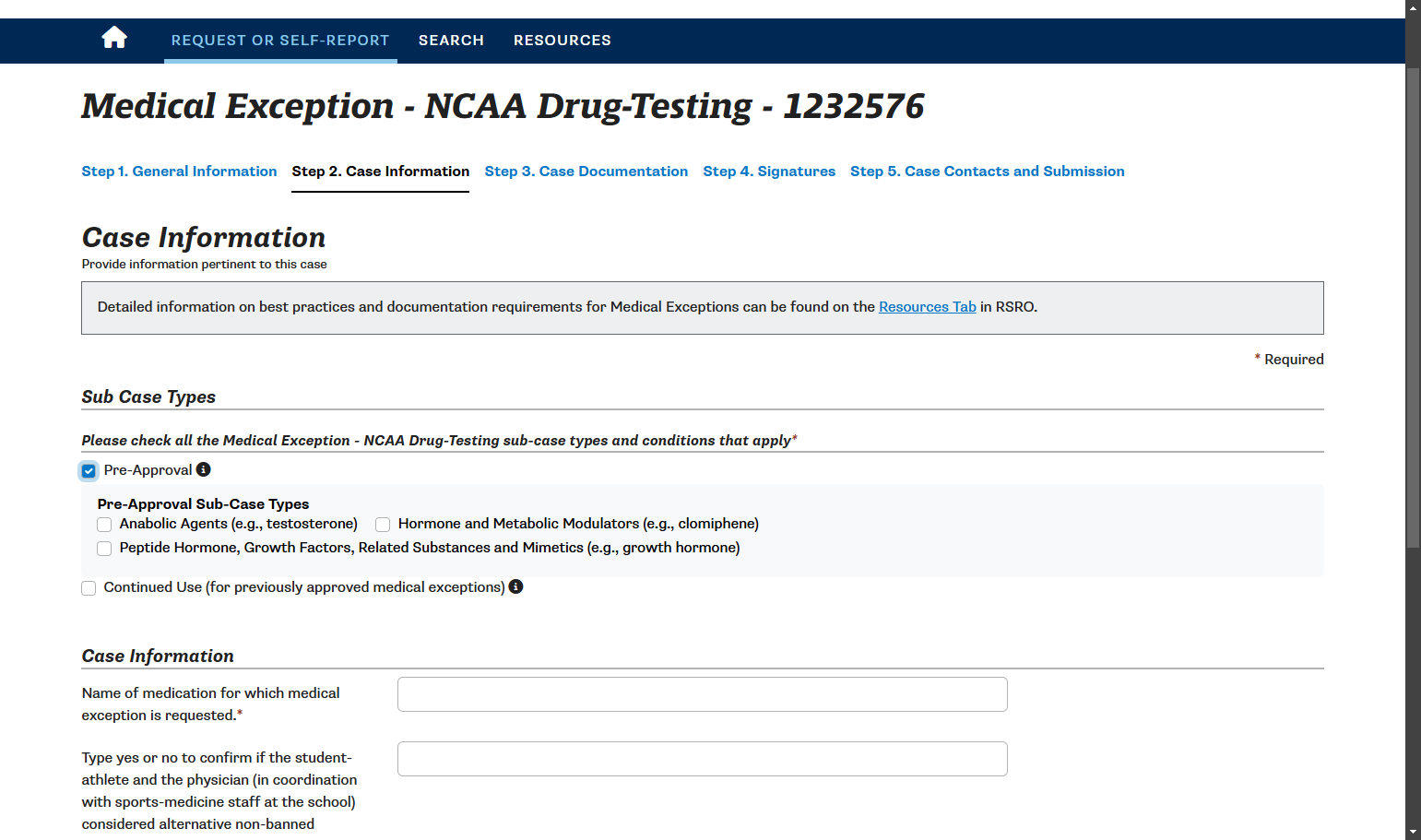Image resolution: width=1421 pixels, height=840 pixels.
Task: Go to Step 3. Case Documentation
Action: click(x=586, y=172)
